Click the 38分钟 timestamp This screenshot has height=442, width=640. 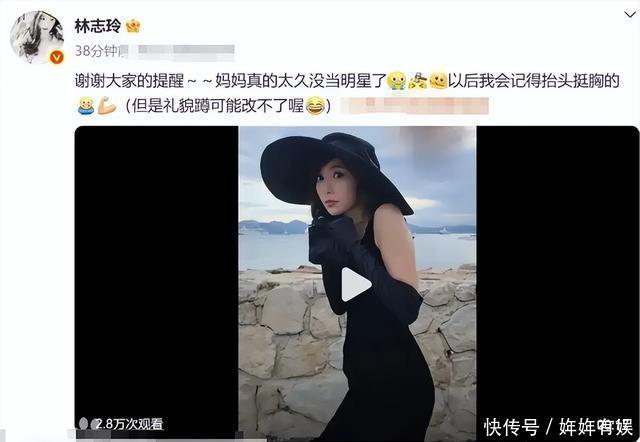(x=96, y=51)
